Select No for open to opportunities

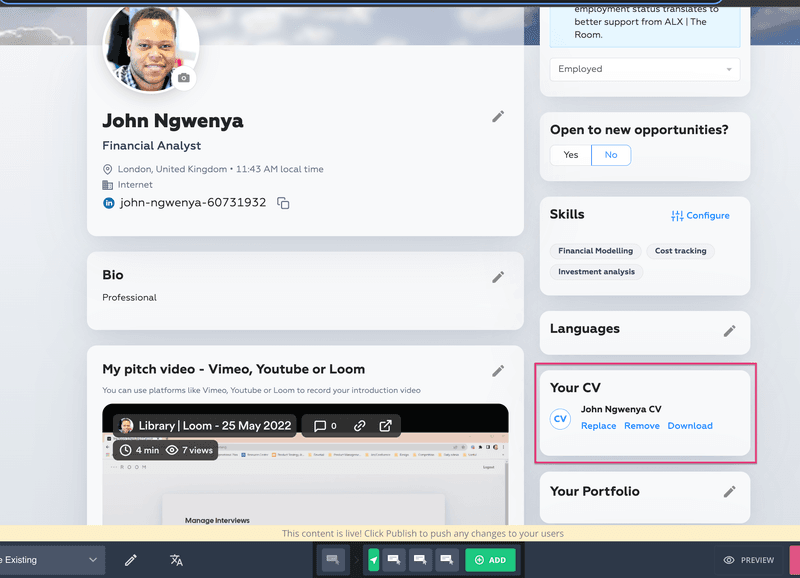(x=610, y=155)
